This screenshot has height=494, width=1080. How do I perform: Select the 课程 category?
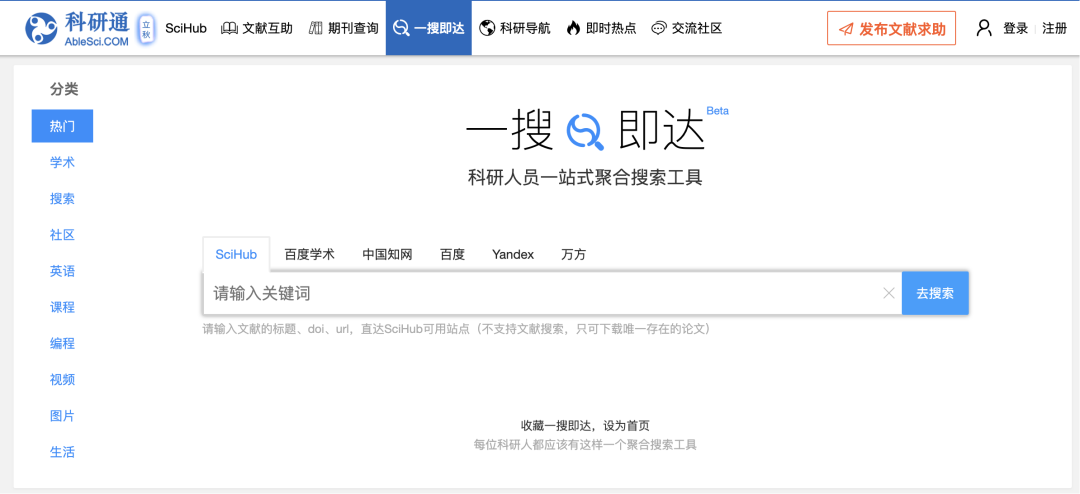pos(62,307)
